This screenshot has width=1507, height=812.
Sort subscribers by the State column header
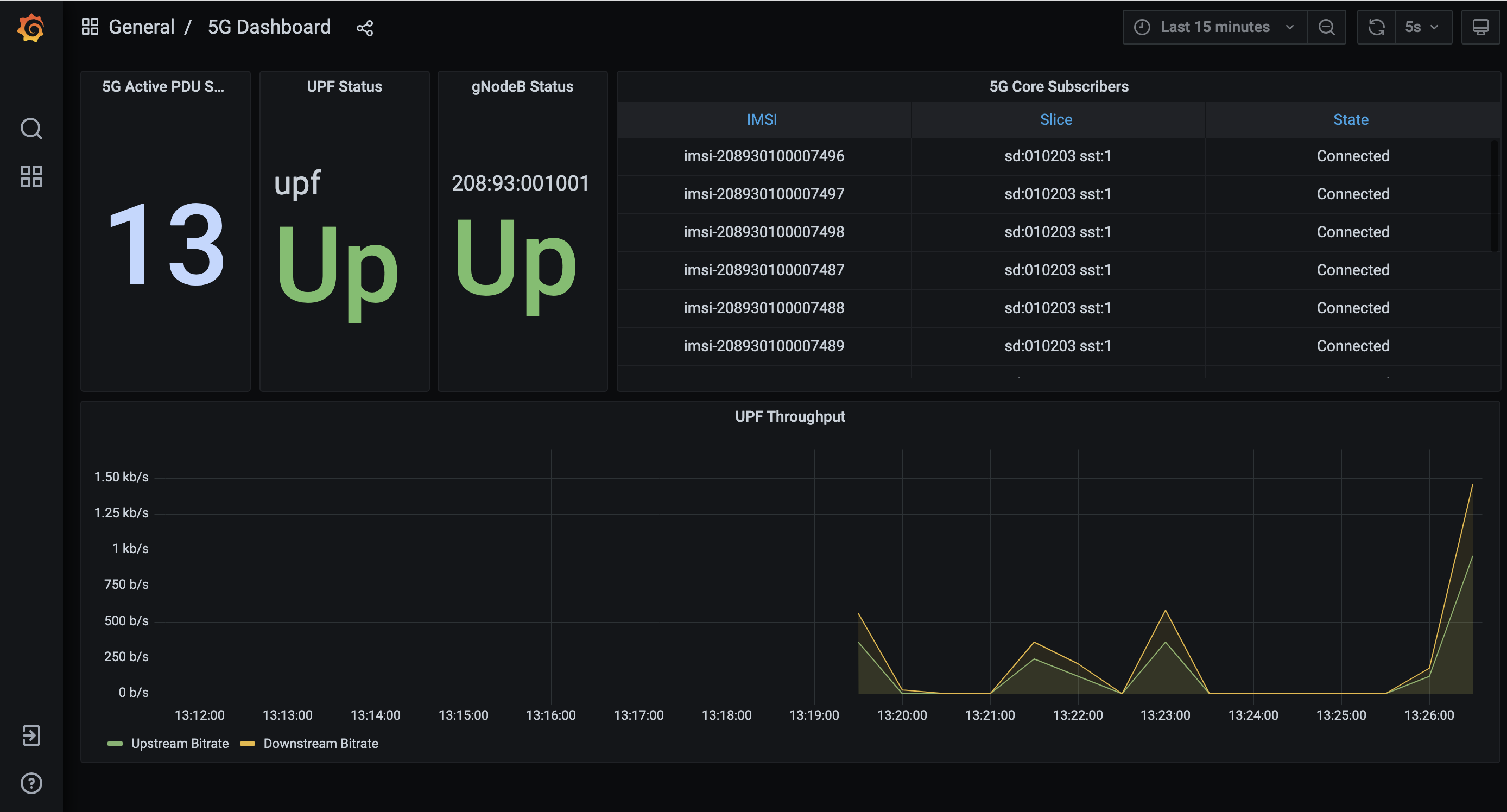(x=1350, y=119)
